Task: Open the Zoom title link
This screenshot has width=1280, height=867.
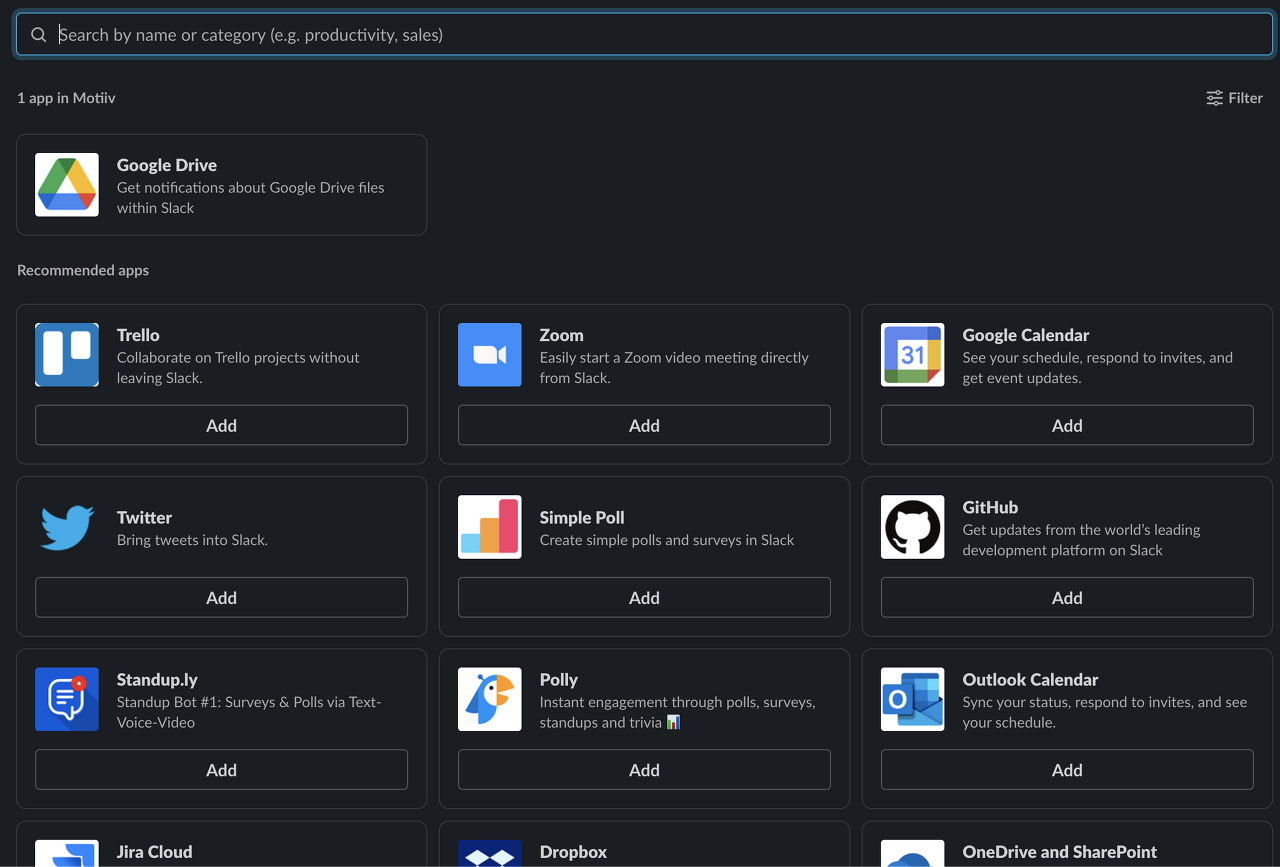Action: coord(562,335)
